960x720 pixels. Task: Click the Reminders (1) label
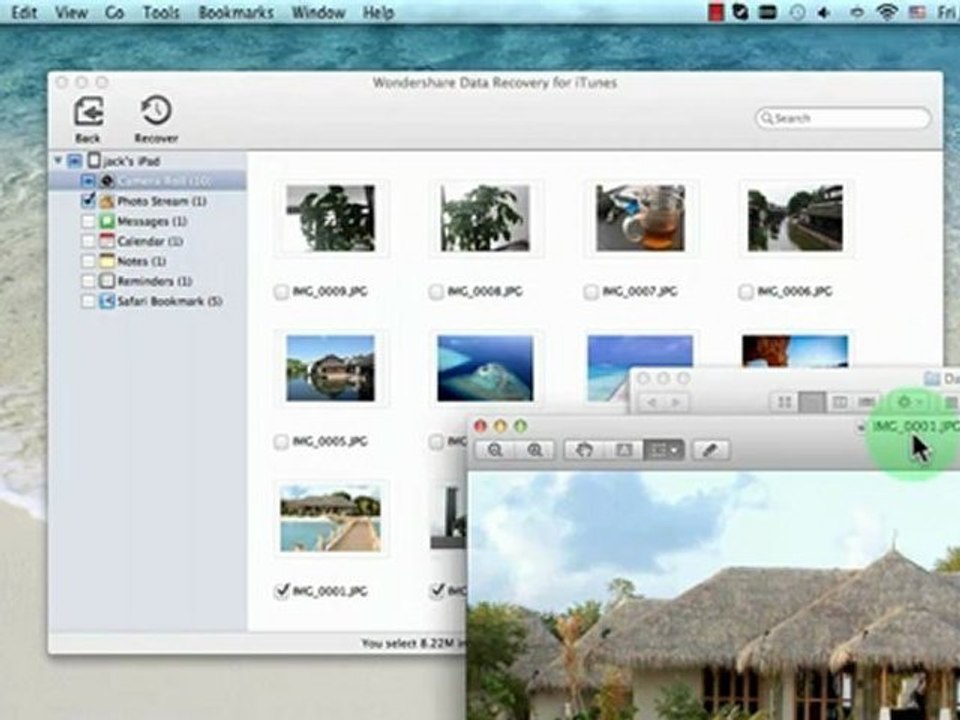(x=154, y=281)
